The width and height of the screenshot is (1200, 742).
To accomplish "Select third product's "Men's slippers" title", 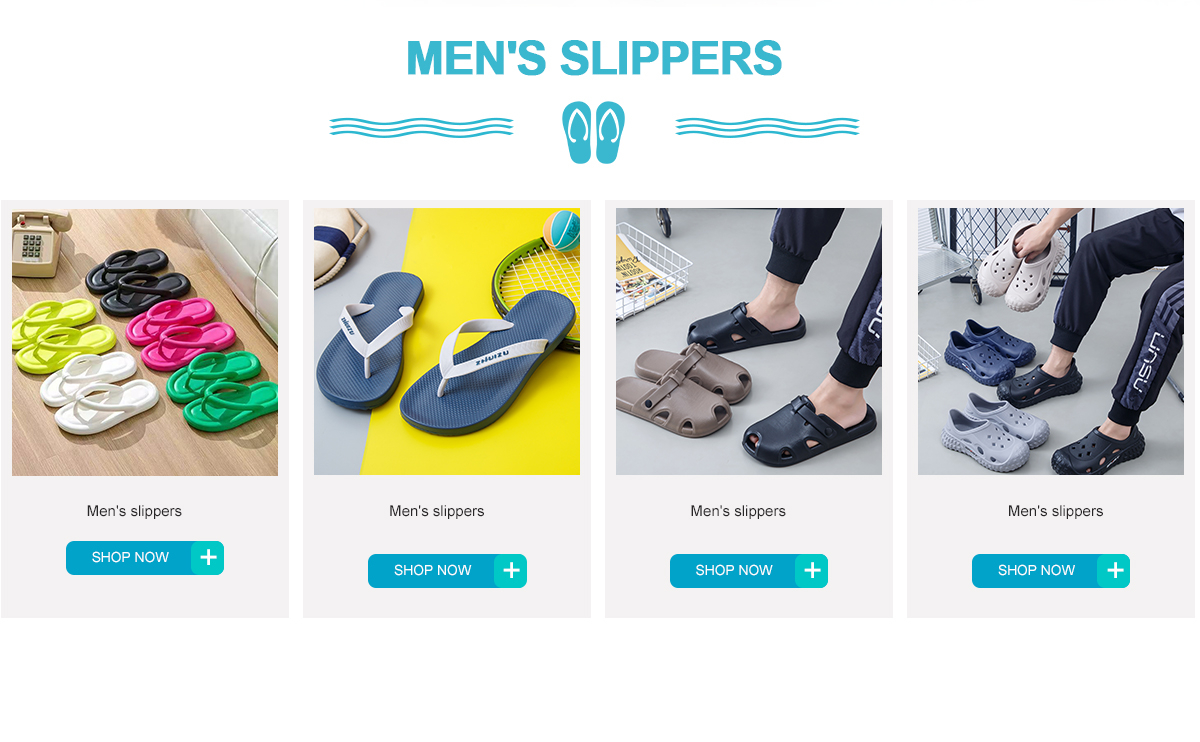I will tap(738, 511).
